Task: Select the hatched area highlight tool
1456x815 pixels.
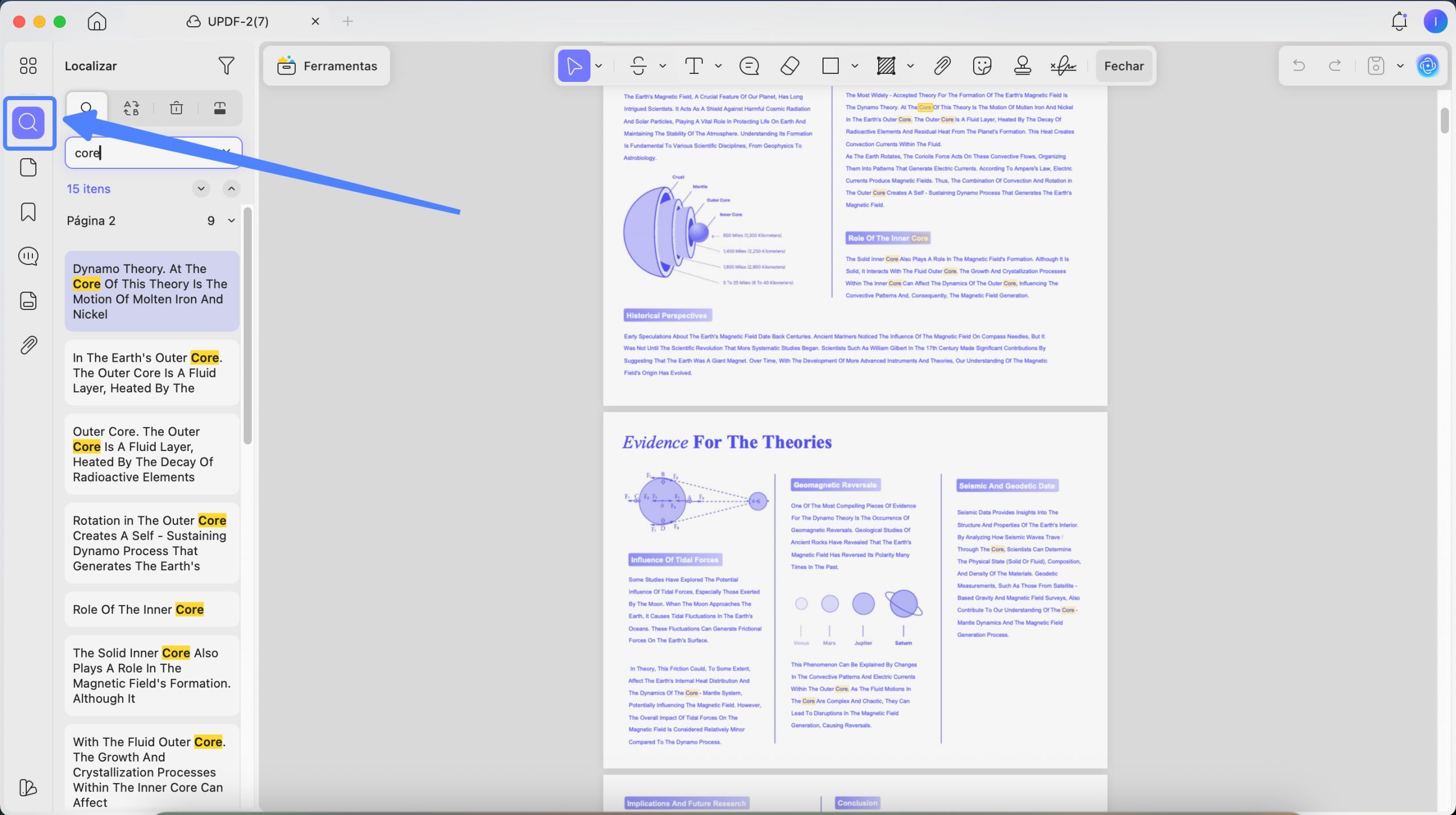Action: [886, 66]
